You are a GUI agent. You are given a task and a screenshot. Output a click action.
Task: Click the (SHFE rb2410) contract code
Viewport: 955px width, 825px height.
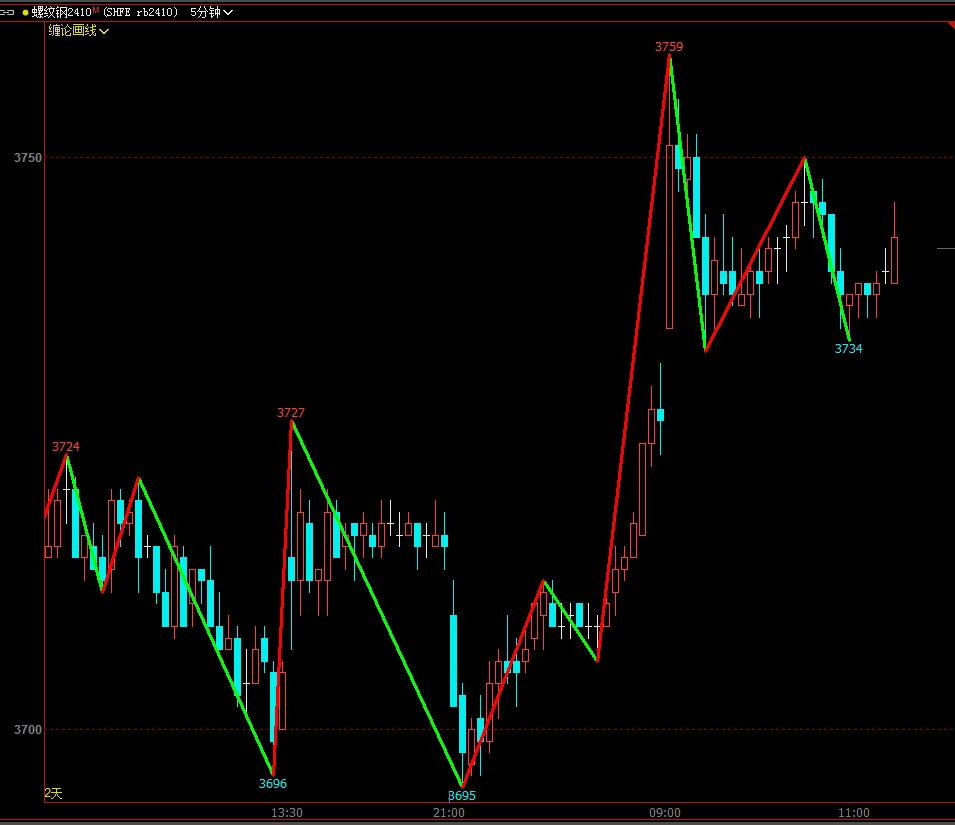(142, 12)
